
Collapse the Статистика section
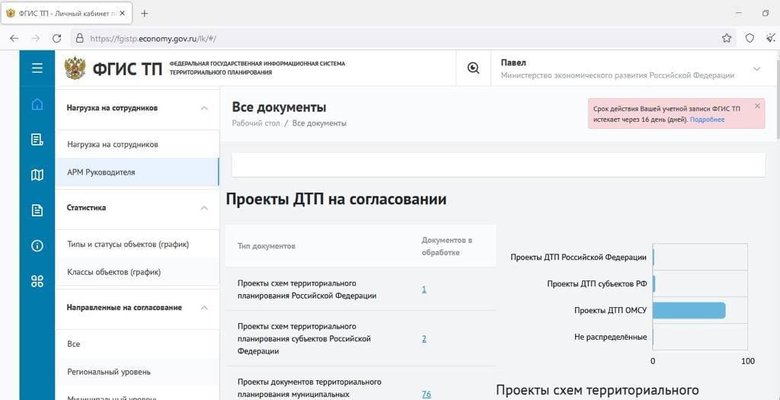tap(204, 208)
